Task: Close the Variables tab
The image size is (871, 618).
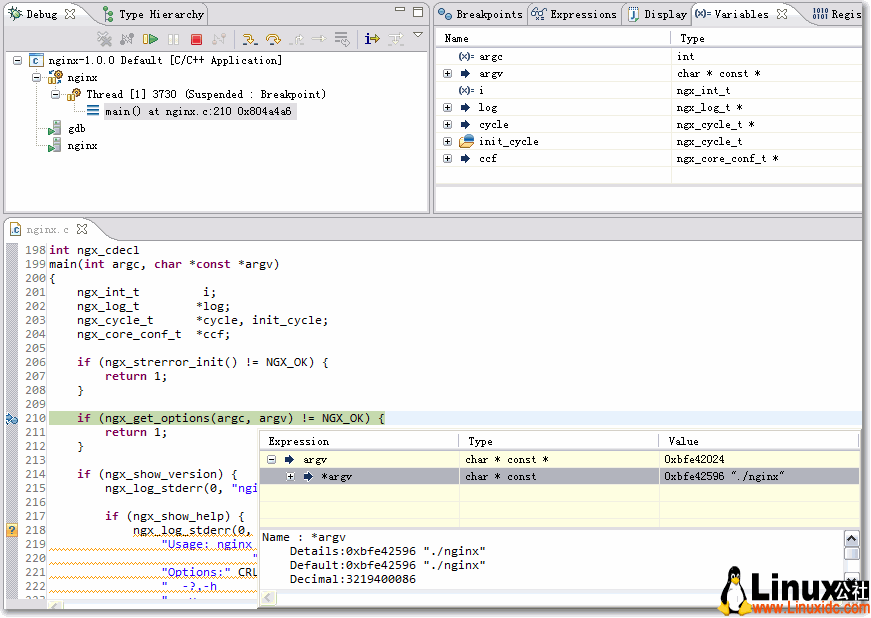Action: tap(782, 14)
